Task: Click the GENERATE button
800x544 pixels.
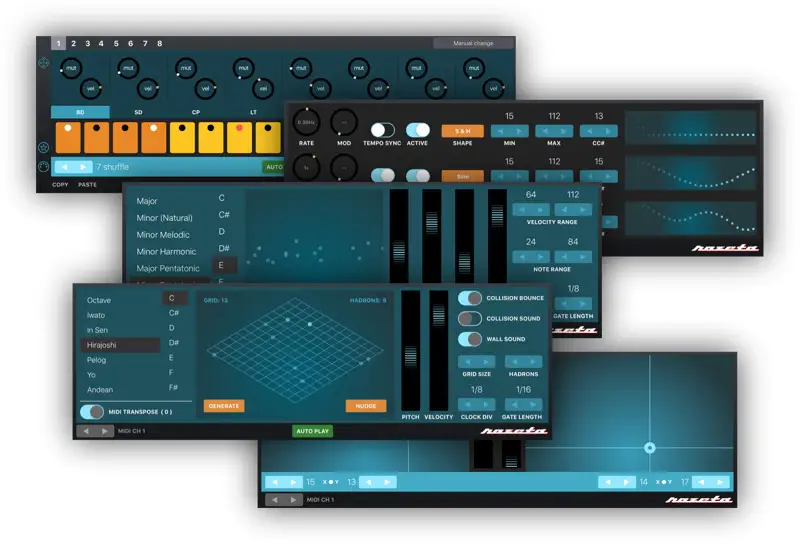Action: (223, 406)
